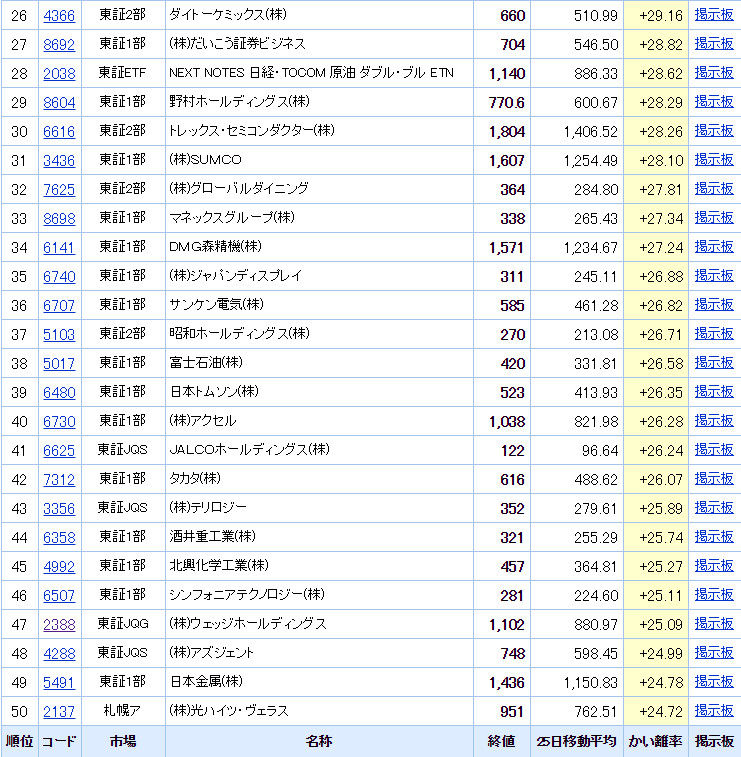Select closing price 770.6 for 野村
The height and width of the screenshot is (757, 741).
(506, 103)
